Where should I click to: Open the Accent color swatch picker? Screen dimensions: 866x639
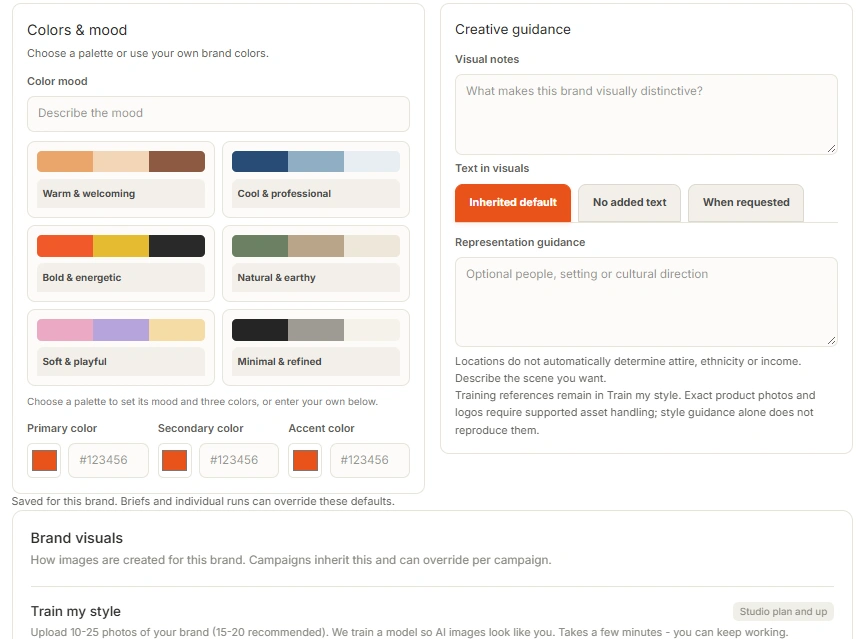pos(305,460)
